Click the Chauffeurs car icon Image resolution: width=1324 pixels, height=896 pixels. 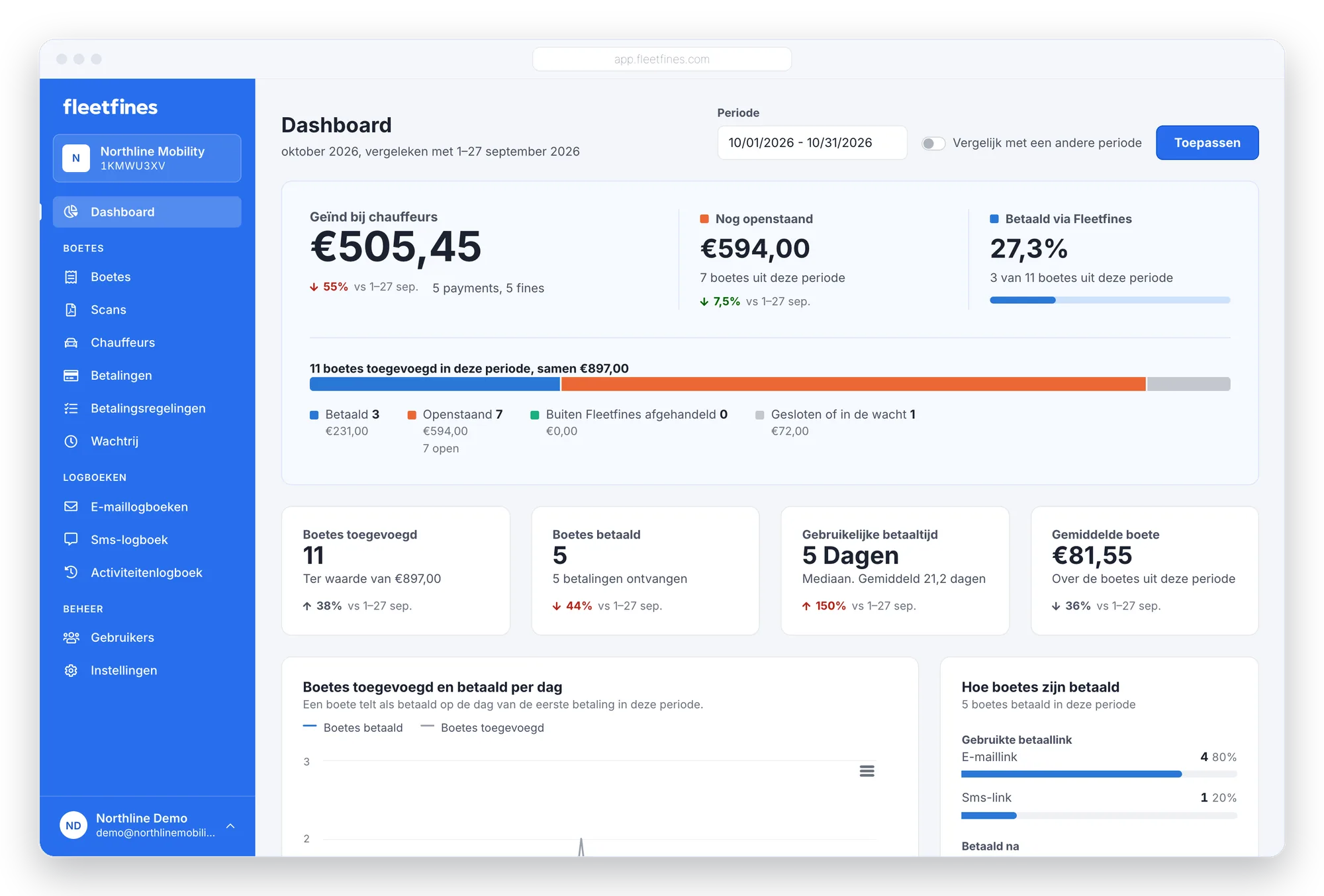[x=71, y=342]
